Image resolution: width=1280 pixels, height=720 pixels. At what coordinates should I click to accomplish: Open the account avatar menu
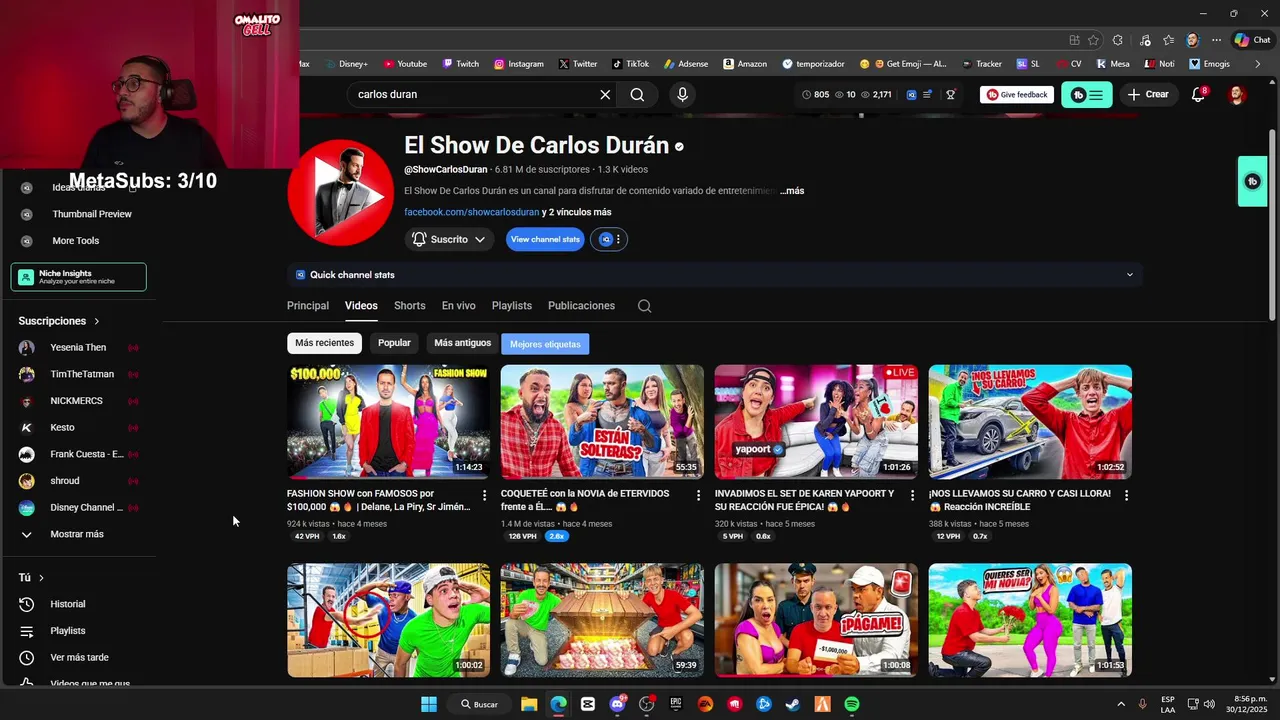coord(1237,94)
